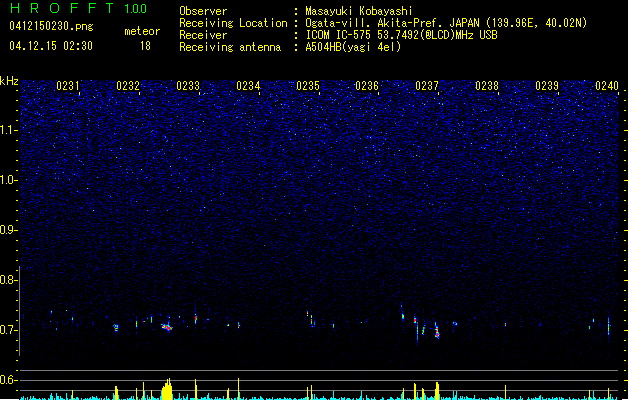Click the Receiver label
Image resolution: width=629 pixels, height=400 pixels.
(203, 35)
